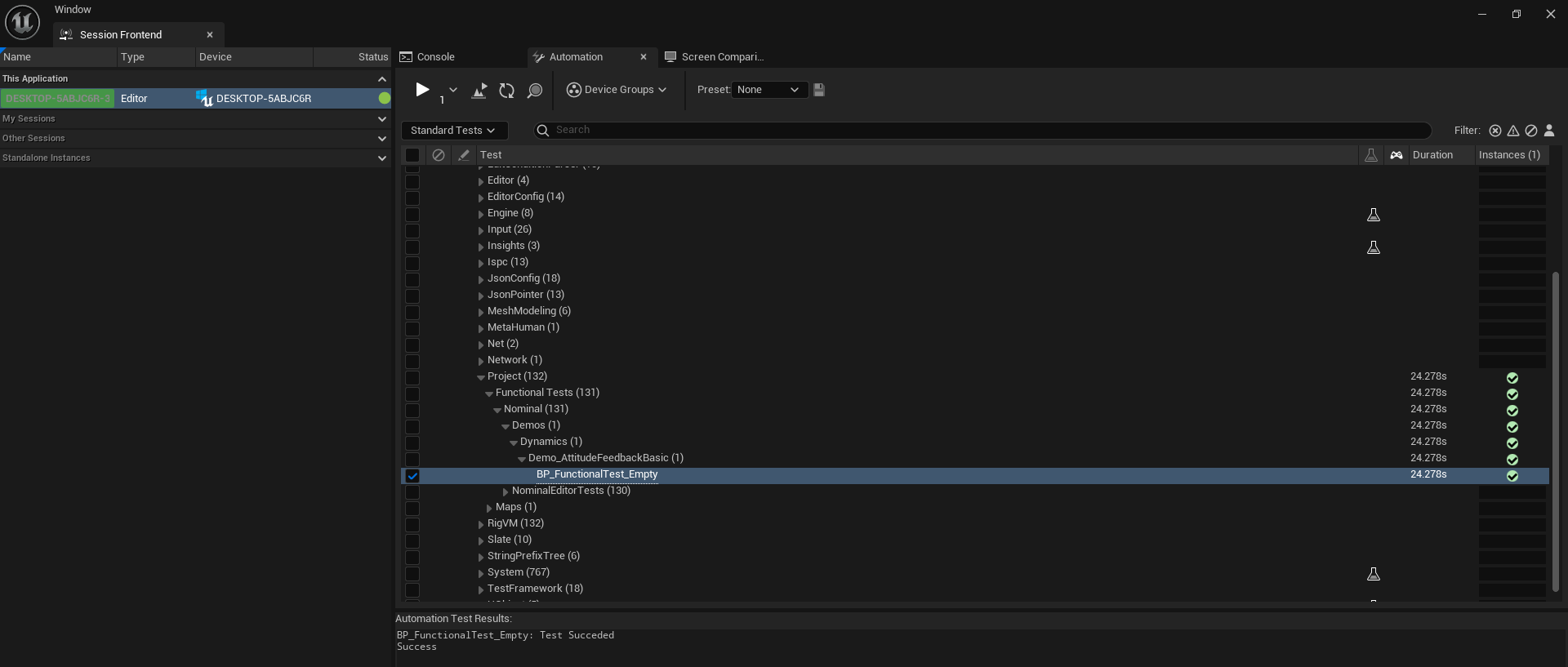Tick the checkbox for System (767)
This screenshot has height=667, width=1568.
pyautogui.click(x=412, y=574)
